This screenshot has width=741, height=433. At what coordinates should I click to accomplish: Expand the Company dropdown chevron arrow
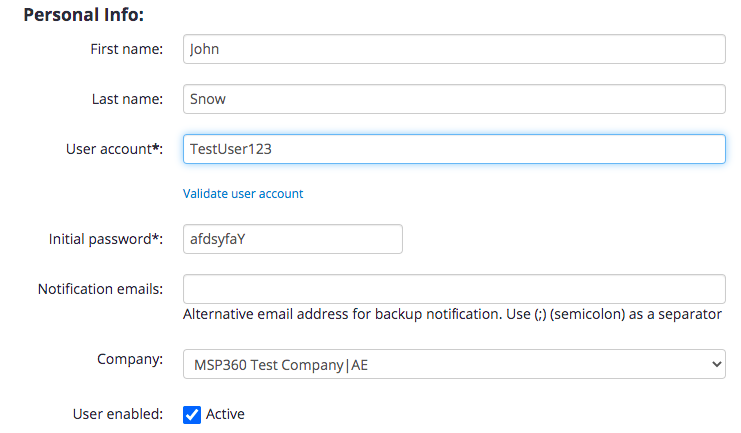[716, 364]
